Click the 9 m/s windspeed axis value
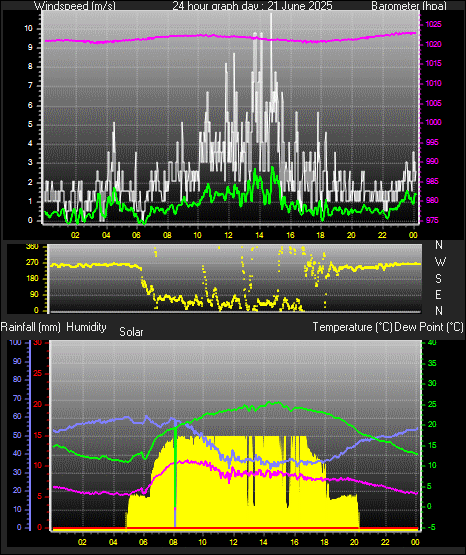Screen dimensions: 466x555 tap(30, 47)
